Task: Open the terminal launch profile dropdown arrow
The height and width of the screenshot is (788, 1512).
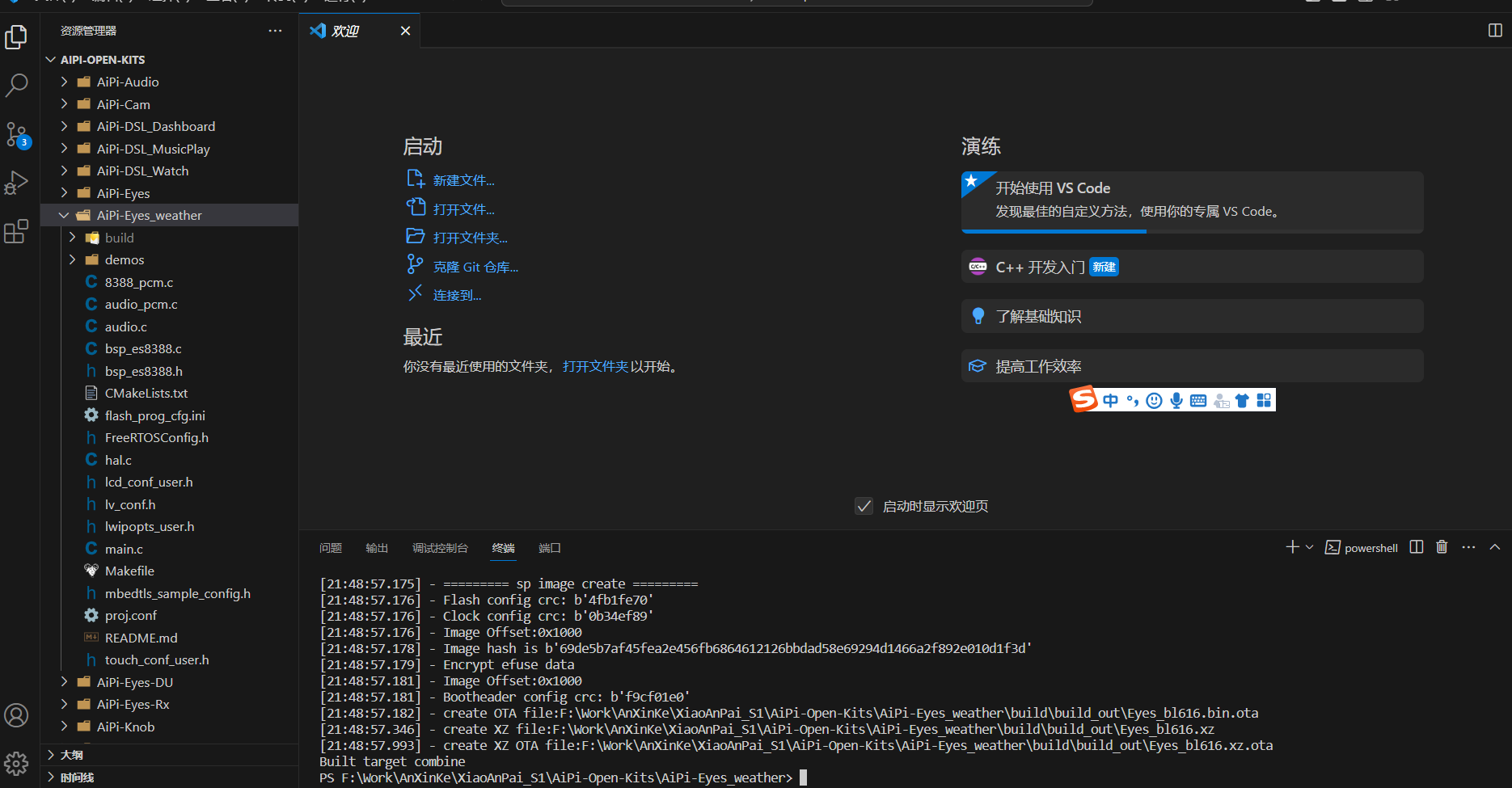Action: tap(1309, 547)
